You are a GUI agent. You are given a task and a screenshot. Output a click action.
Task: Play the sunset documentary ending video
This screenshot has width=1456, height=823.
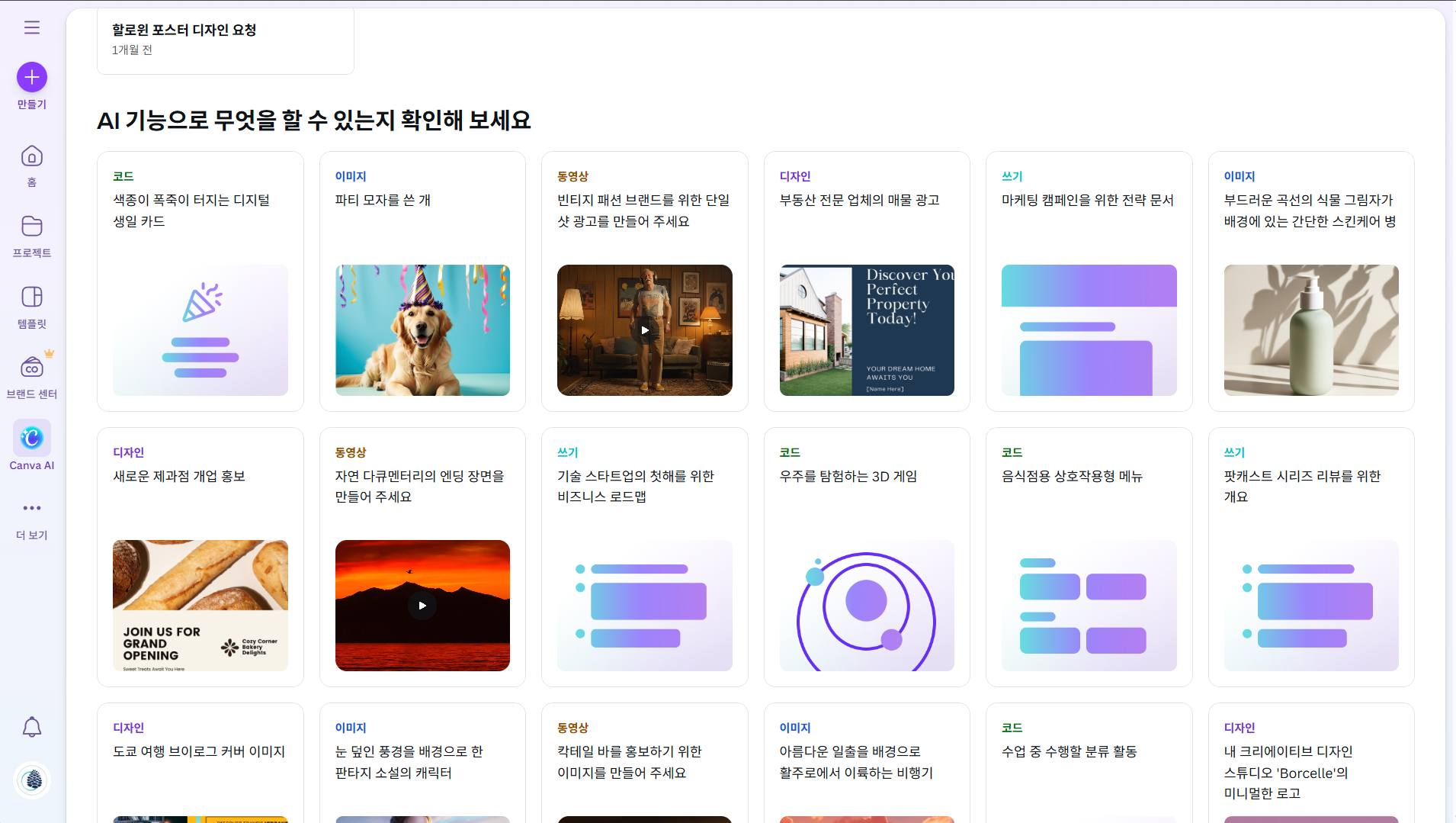[422, 606]
